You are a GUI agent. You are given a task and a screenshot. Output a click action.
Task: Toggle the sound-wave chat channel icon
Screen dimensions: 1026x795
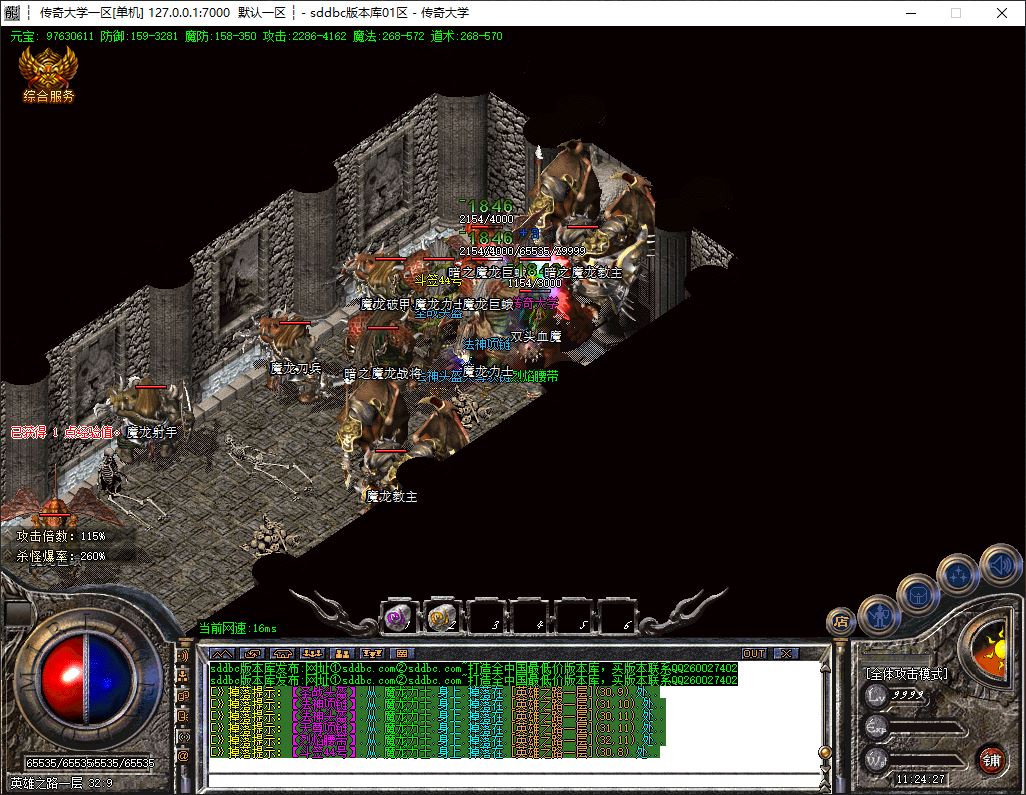click(x=183, y=655)
